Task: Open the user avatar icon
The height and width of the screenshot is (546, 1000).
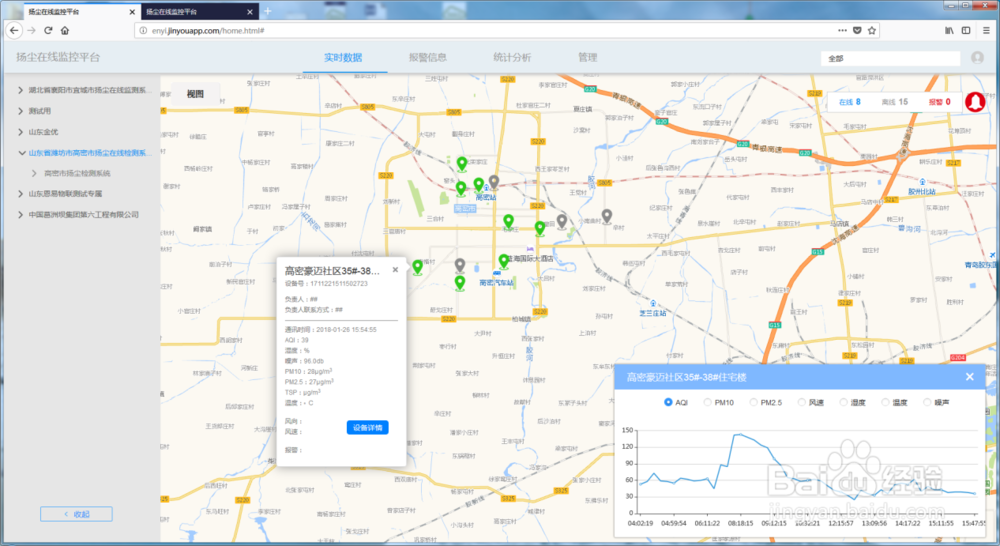Action: coord(977,57)
